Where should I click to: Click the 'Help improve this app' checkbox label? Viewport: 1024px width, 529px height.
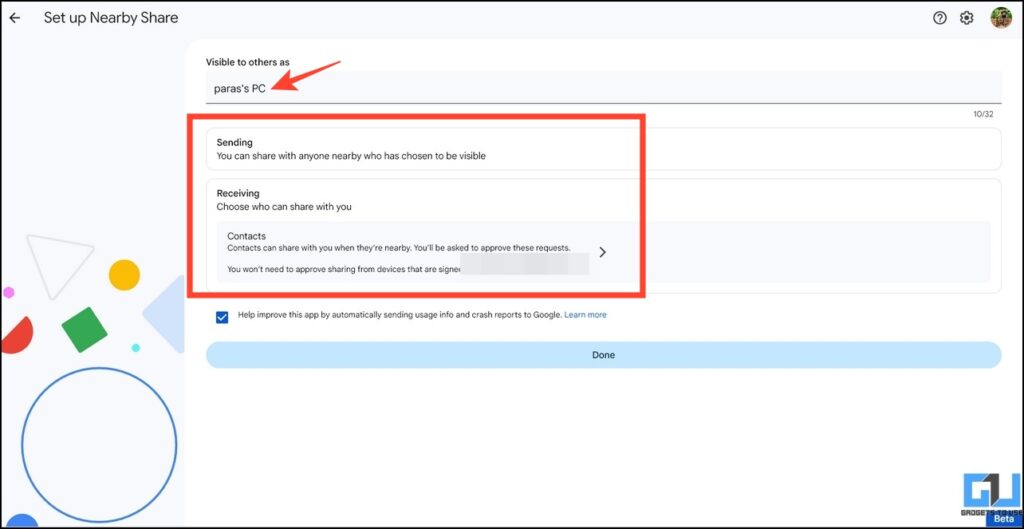point(400,315)
